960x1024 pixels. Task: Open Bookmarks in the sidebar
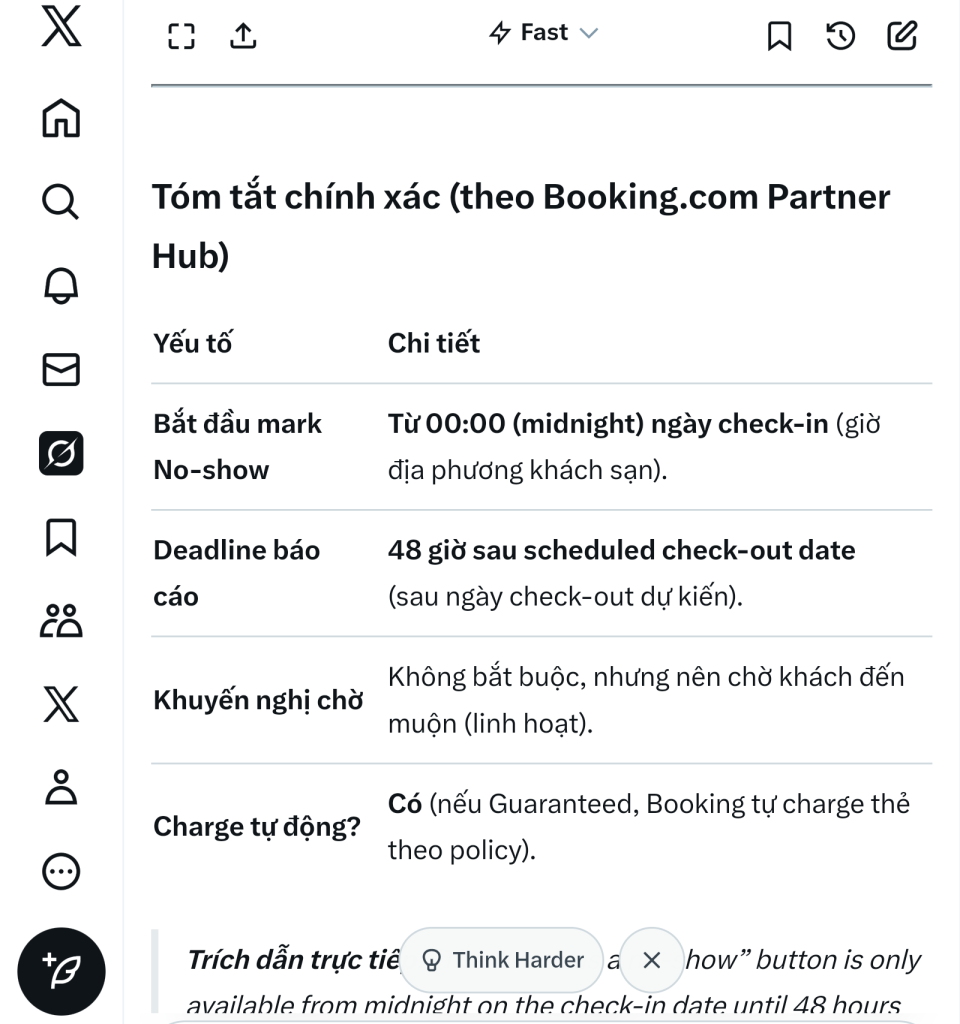pos(61,538)
